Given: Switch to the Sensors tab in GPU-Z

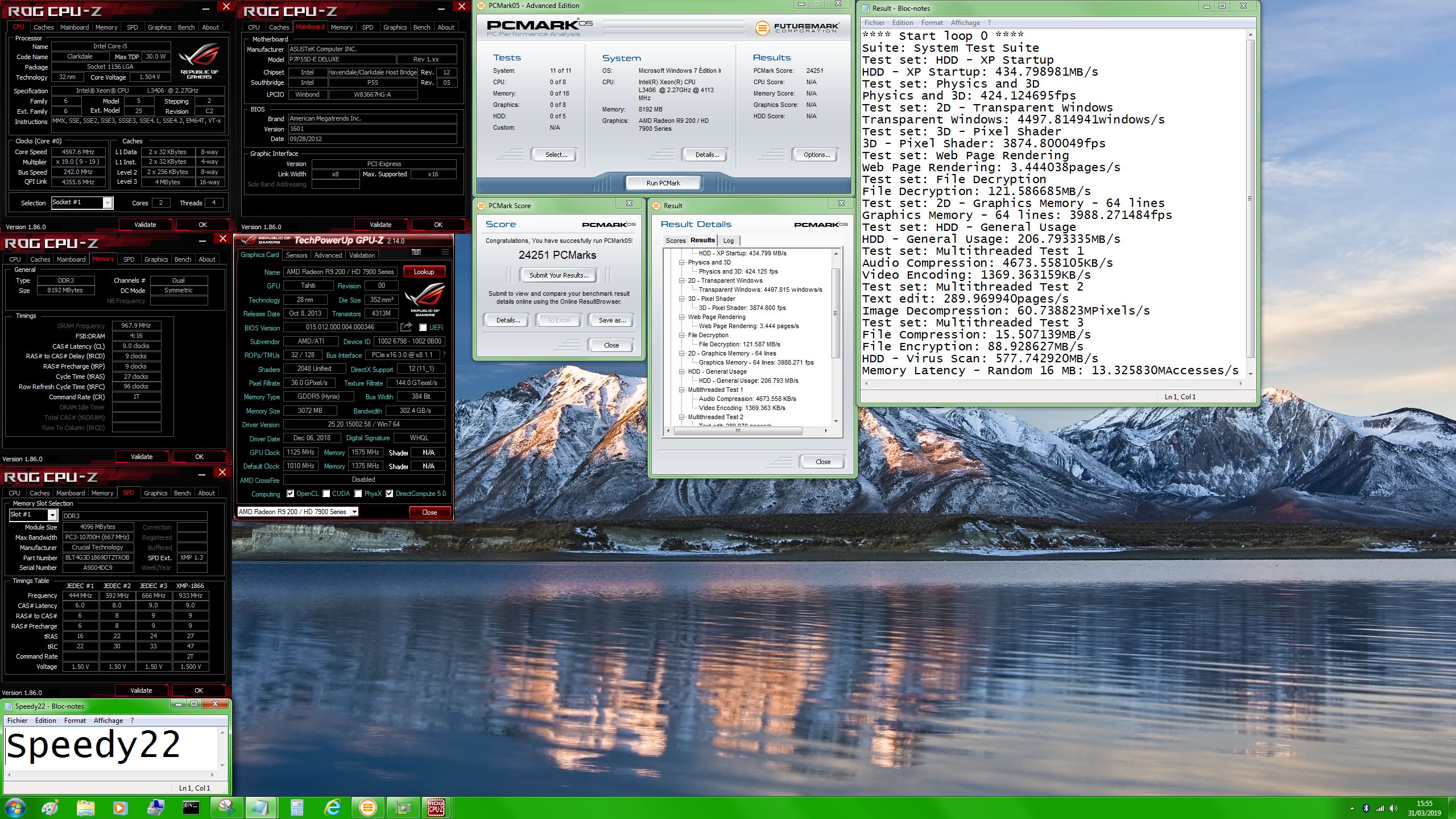Looking at the screenshot, I should tap(296, 255).
